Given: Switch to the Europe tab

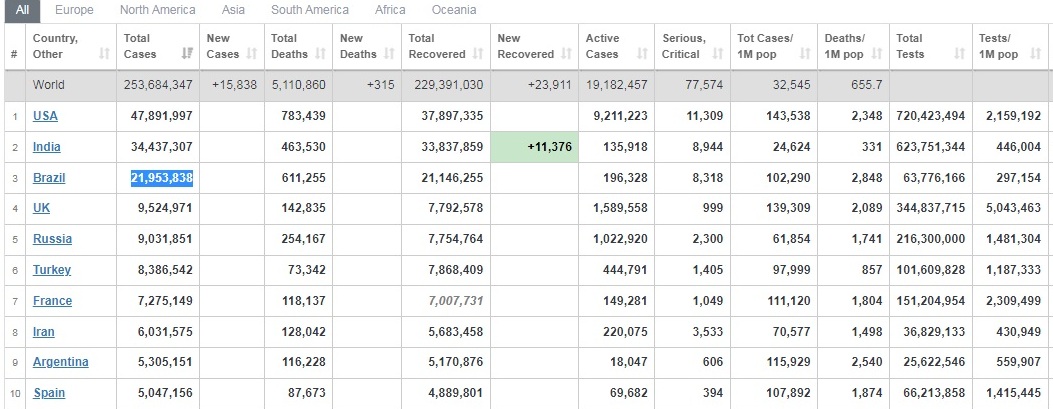Looking at the screenshot, I should pos(74,10).
